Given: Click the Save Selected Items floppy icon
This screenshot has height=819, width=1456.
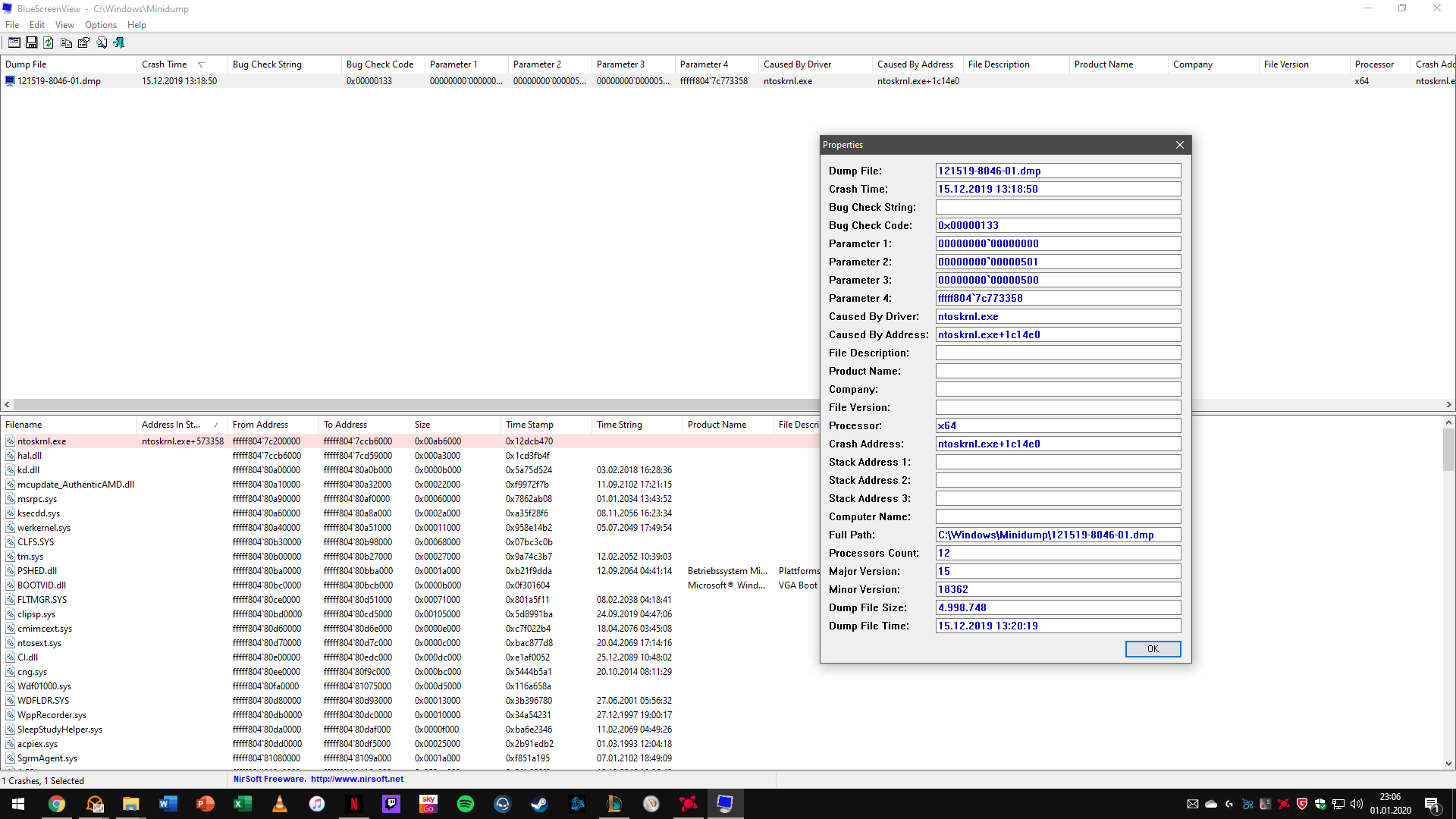Looking at the screenshot, I should pyautogui.click(x=31, y=42).
